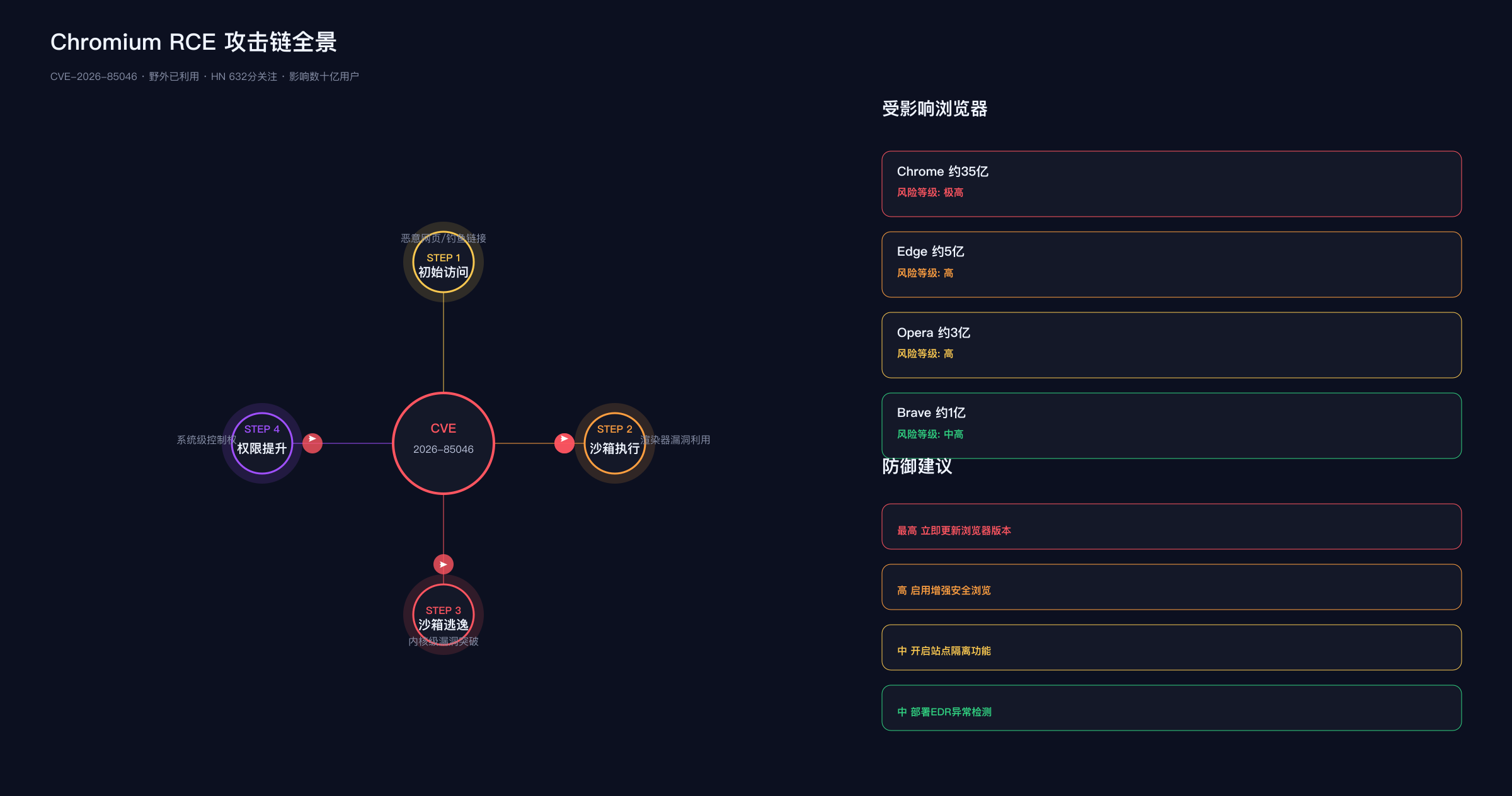The width and height of the screenshot is (1512, 796).
Task: Click the 'Brave 约1亿' card title
Action: click(x=931, y=412)
